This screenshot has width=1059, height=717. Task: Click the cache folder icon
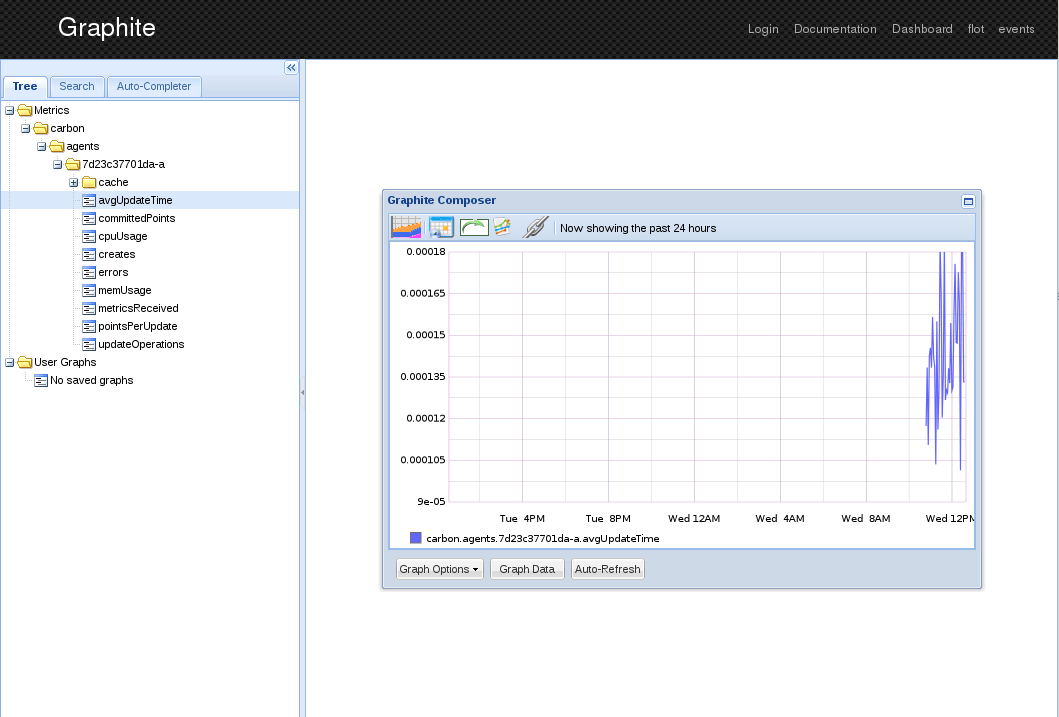click(x=89, y=182)
